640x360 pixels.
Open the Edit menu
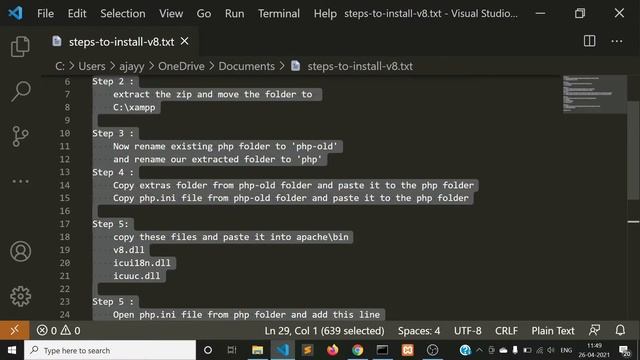77,13
